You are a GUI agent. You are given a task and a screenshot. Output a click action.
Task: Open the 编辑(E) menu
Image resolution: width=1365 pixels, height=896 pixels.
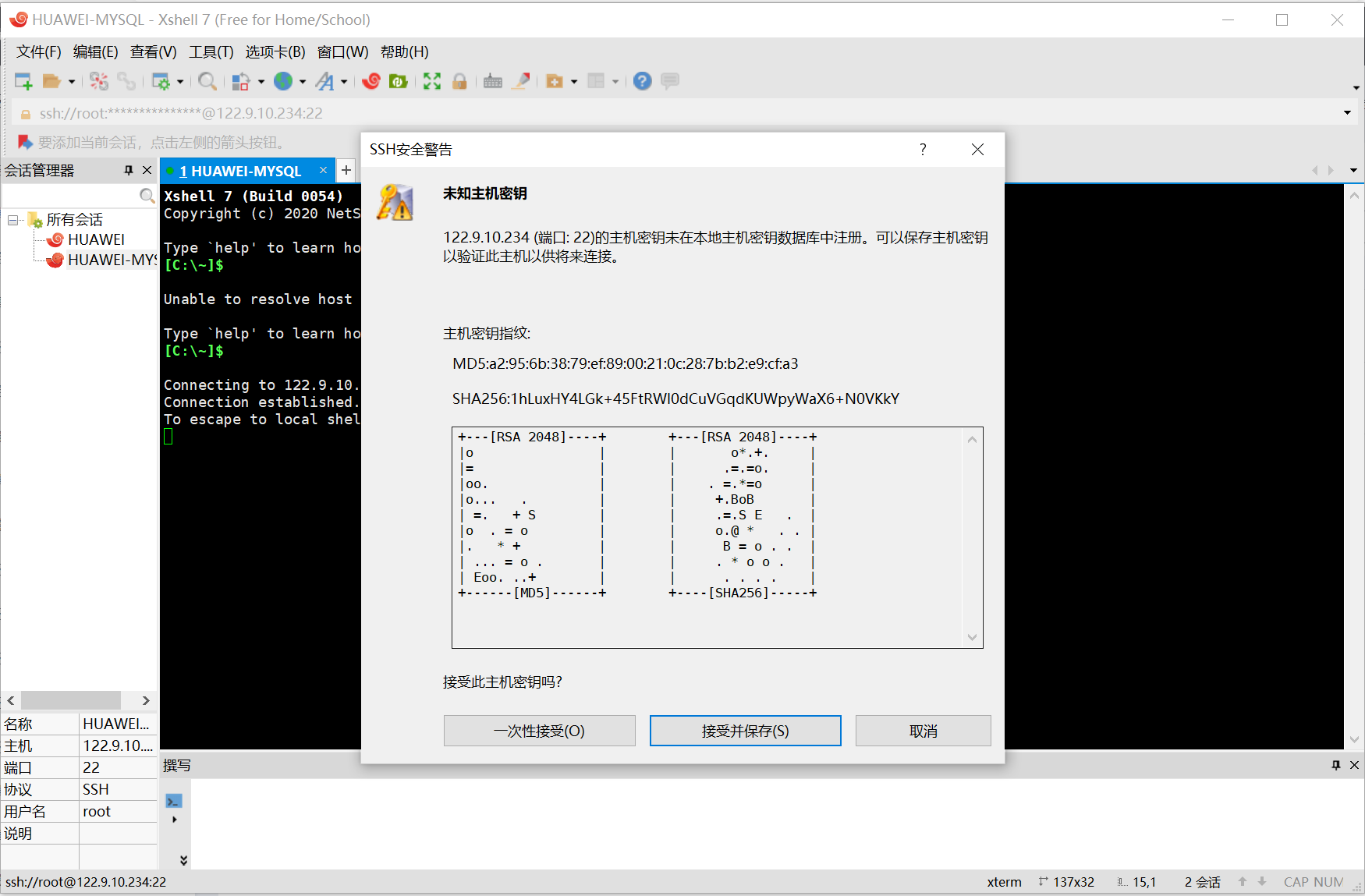pyautogui.click(x=96, y=52)
